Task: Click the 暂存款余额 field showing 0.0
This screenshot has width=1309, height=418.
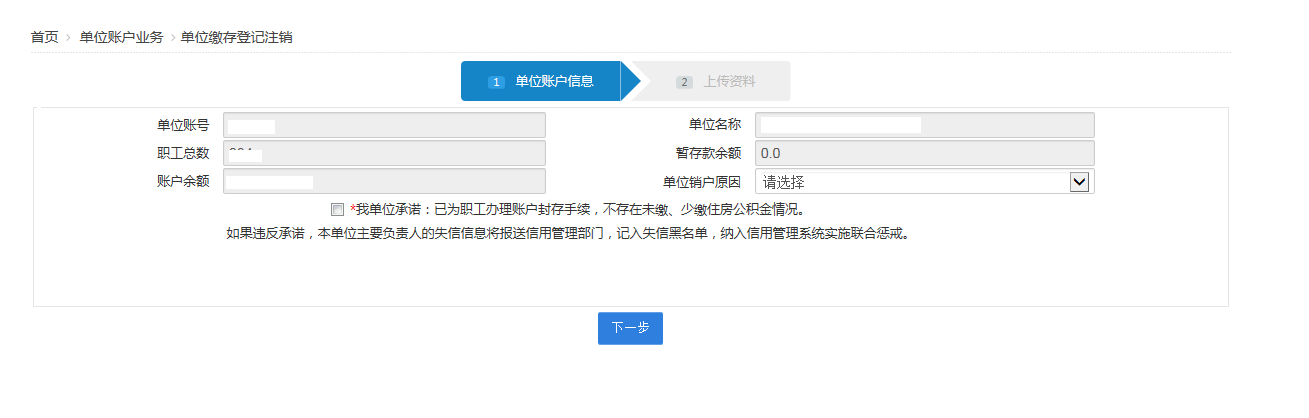Action: tap(924, 153)
